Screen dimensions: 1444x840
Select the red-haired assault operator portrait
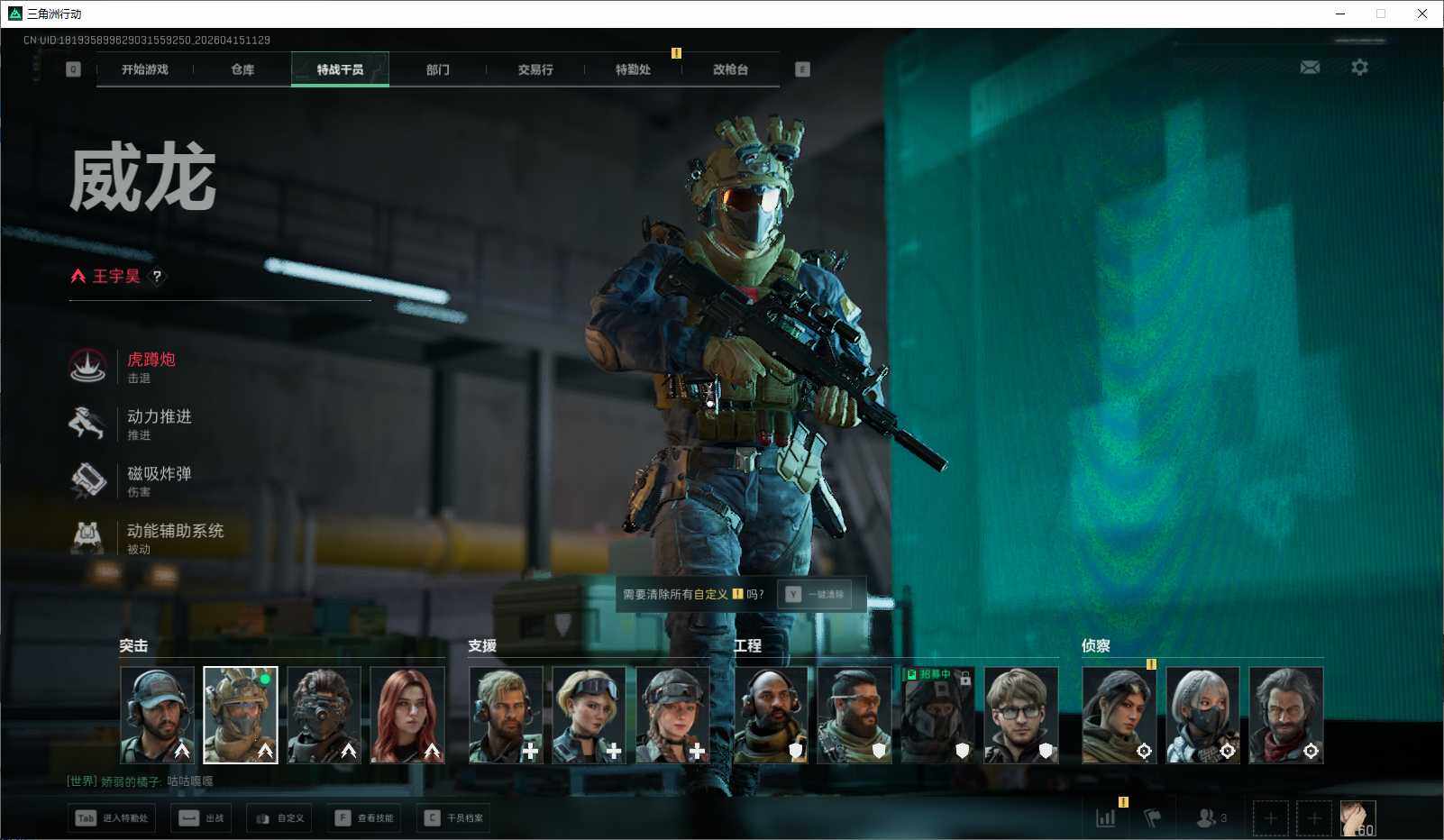pos(407,715)
